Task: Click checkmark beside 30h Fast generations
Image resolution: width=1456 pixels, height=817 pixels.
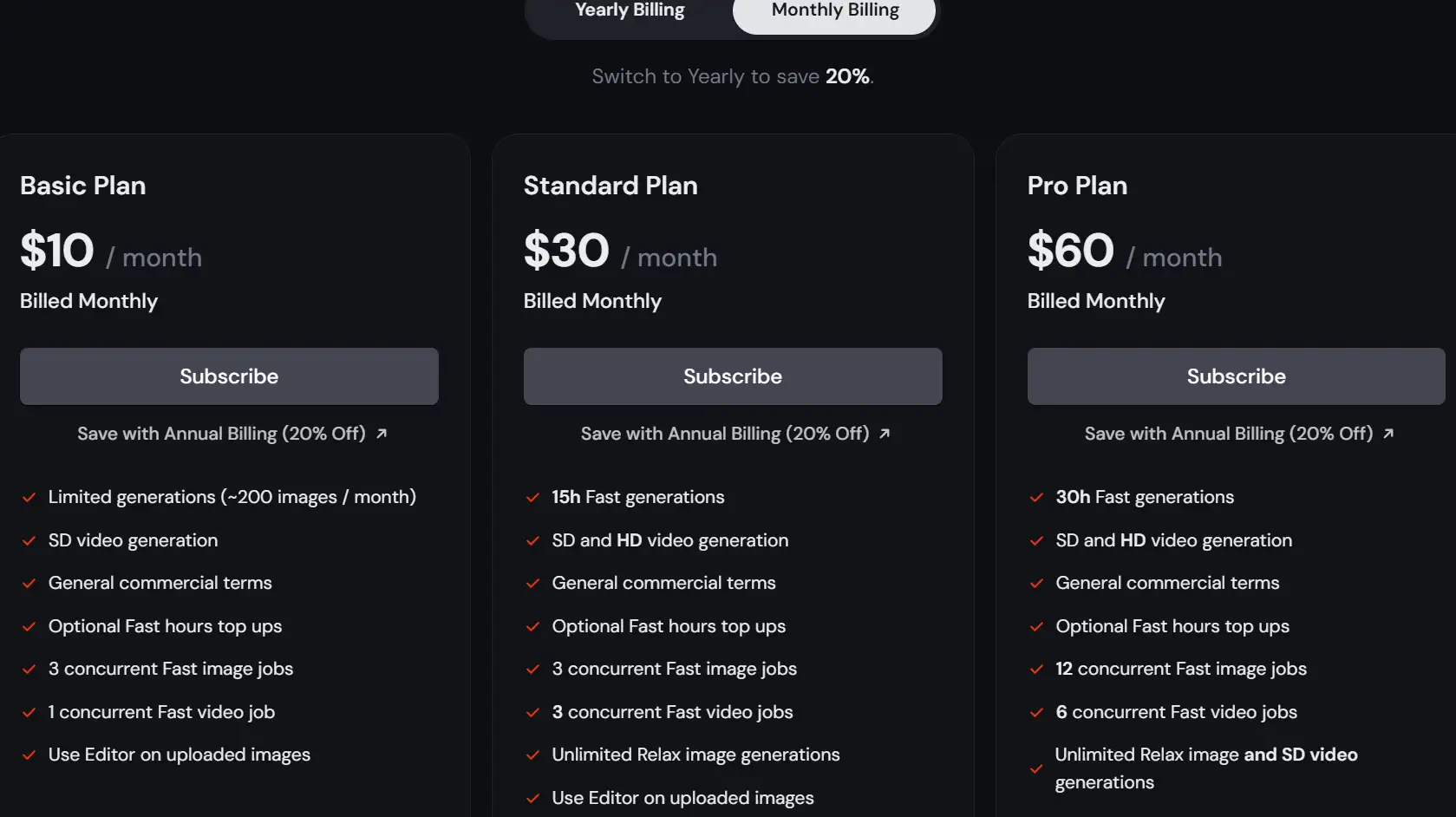Action: [1036, 498]
